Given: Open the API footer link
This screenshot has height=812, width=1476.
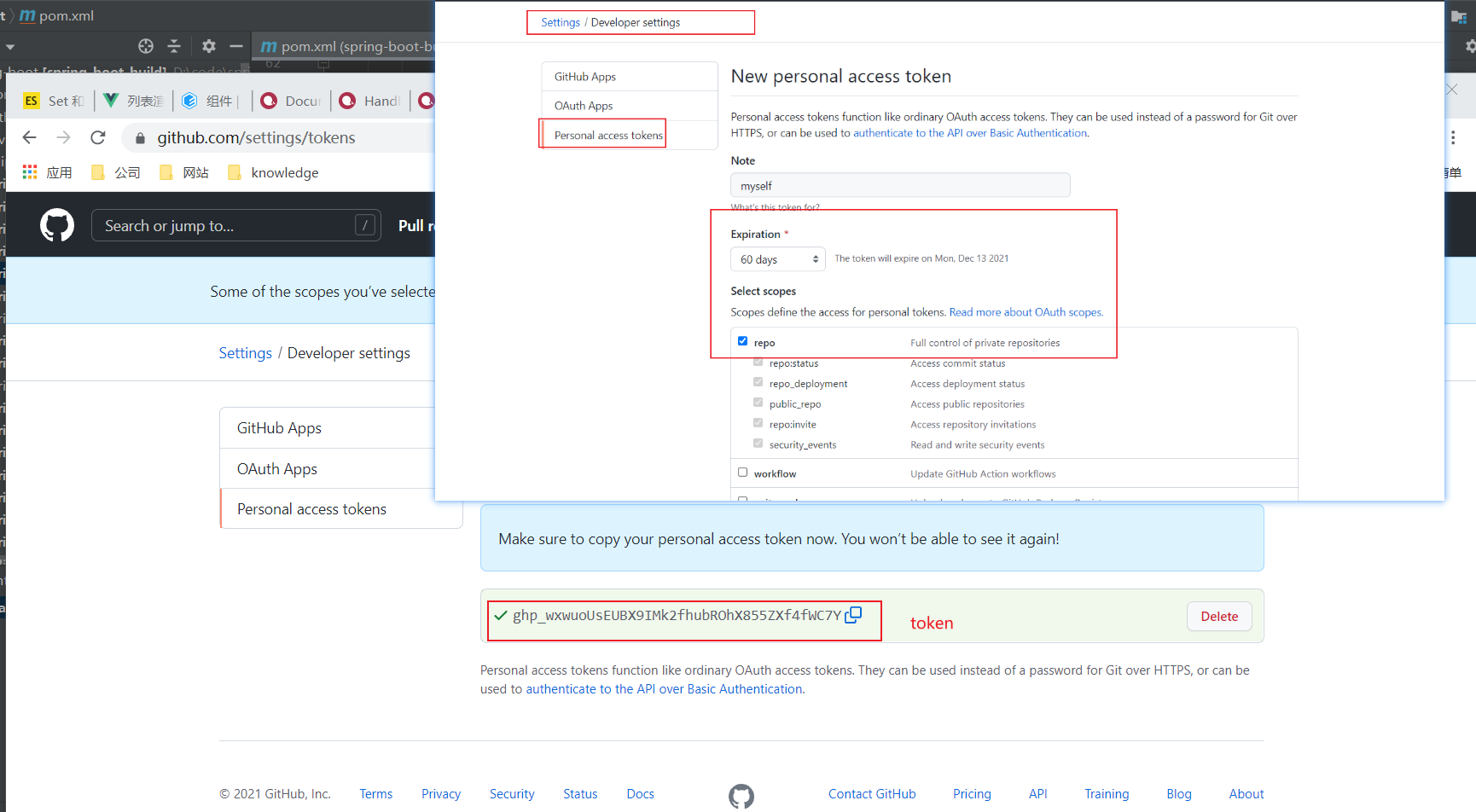Looking at the screenshot, I should [x=1037, y=794].
